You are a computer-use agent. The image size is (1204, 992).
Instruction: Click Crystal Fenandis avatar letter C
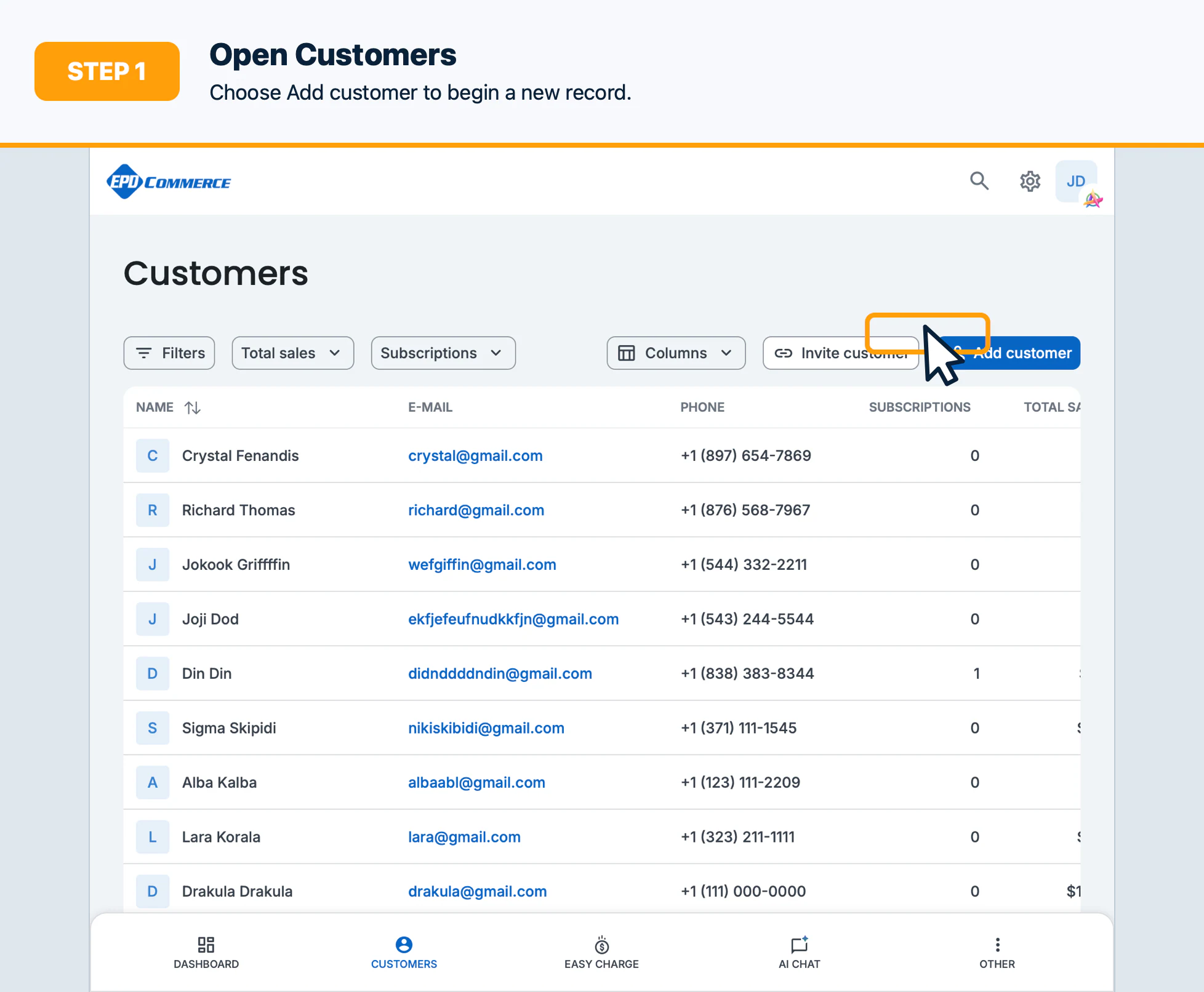click(153, 456)
